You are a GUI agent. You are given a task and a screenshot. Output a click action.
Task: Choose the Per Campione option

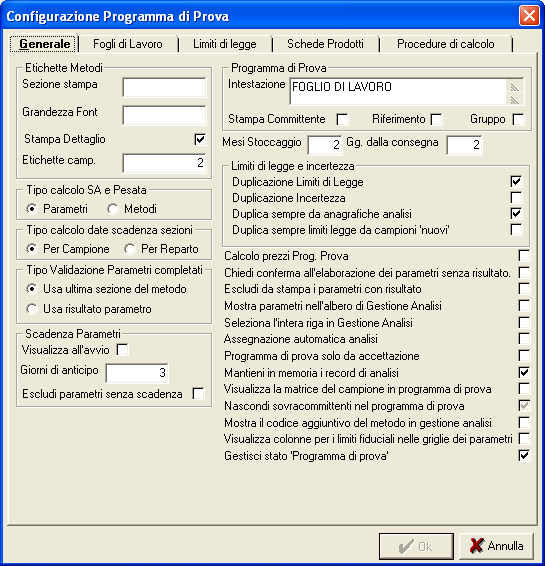(32, 249)
